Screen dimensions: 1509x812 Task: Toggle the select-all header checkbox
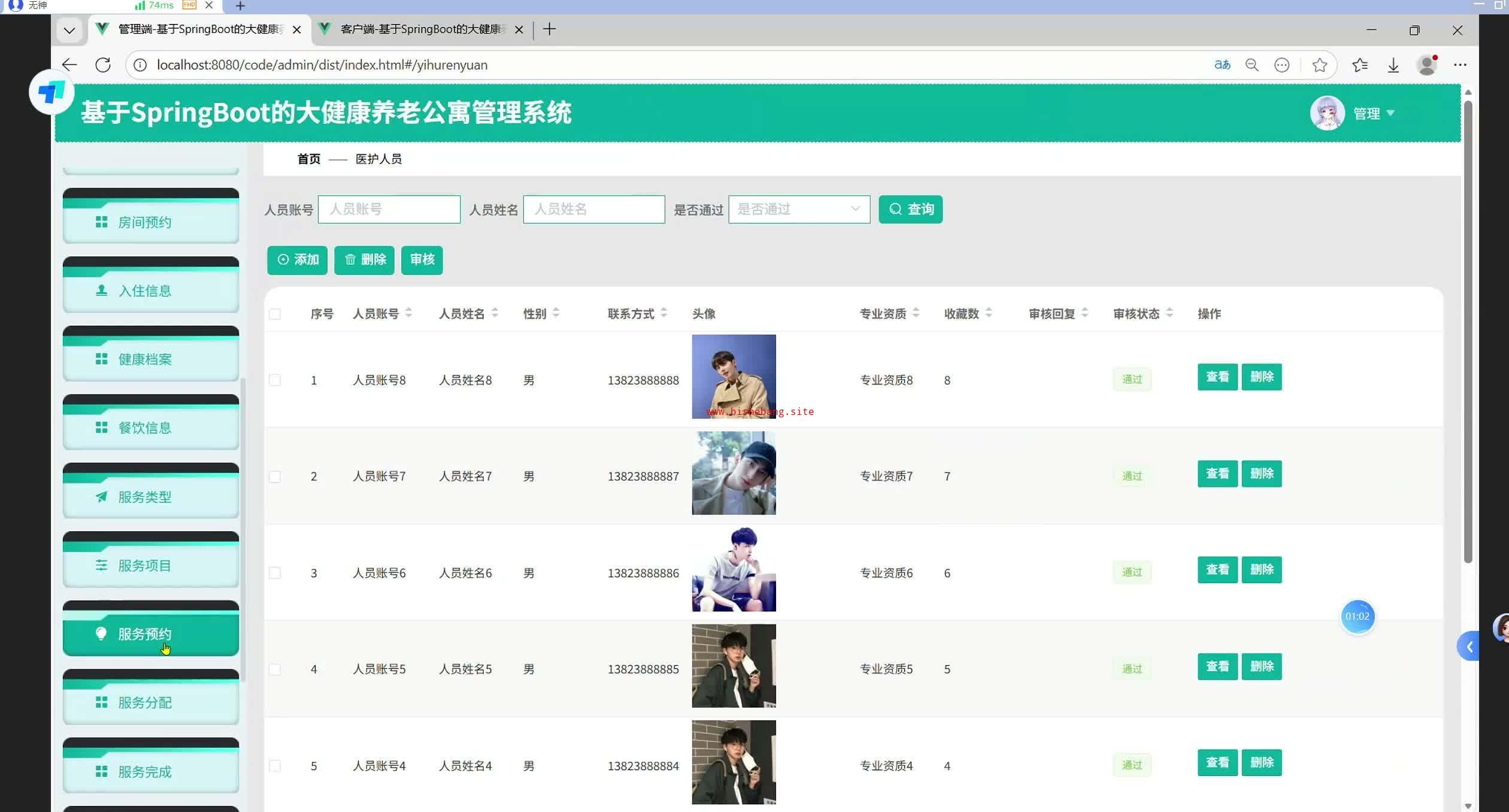pos(275,314)
